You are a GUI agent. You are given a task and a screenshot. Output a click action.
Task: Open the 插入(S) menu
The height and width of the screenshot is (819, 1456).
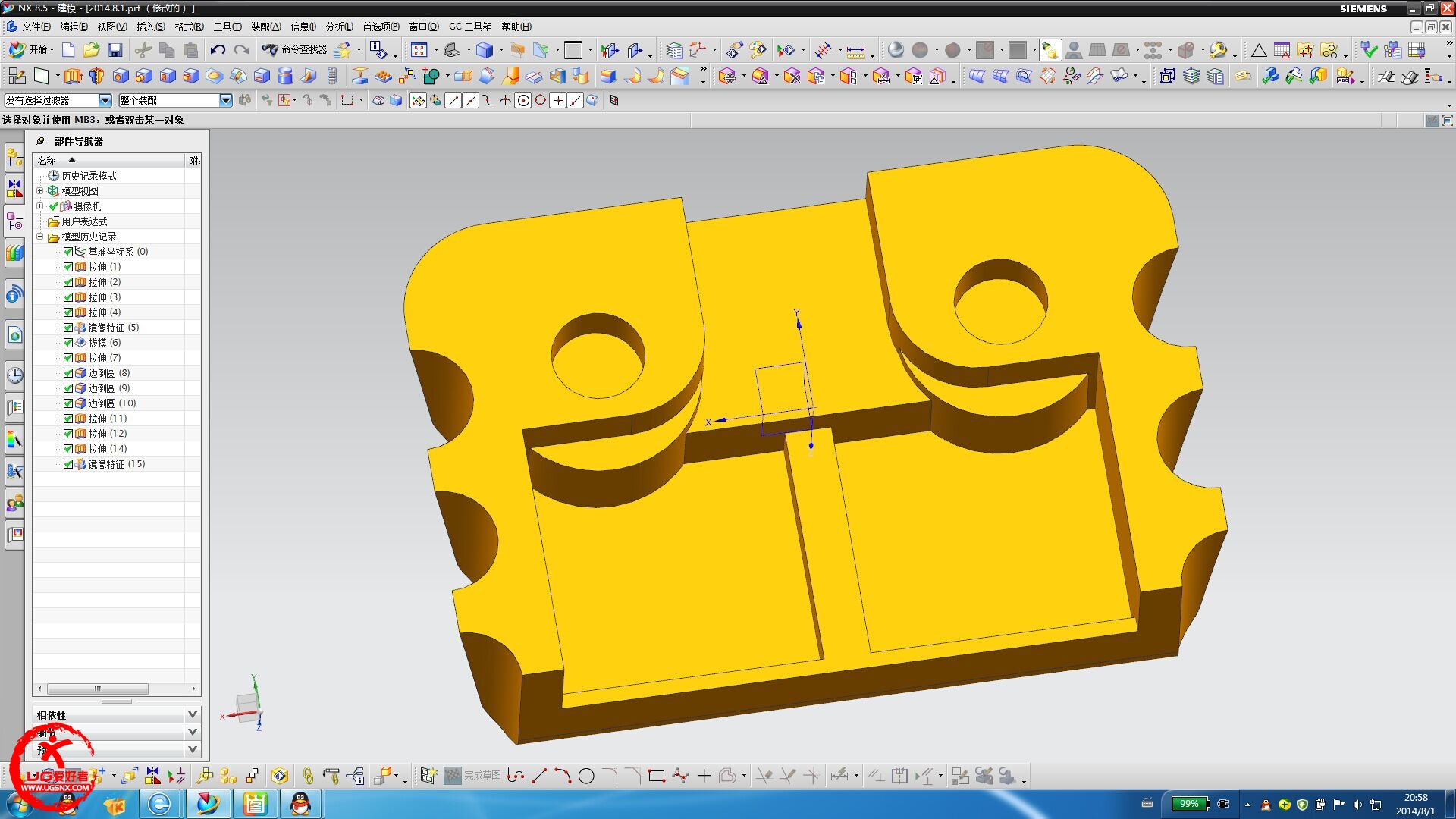pyautogui.click(x=151, y=27)
